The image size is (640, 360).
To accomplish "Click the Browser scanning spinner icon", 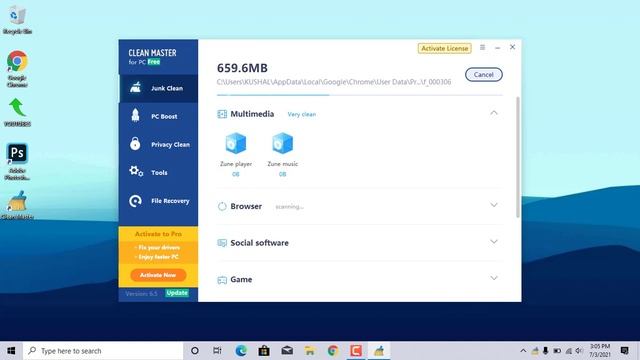I will [x=222, y=207].
